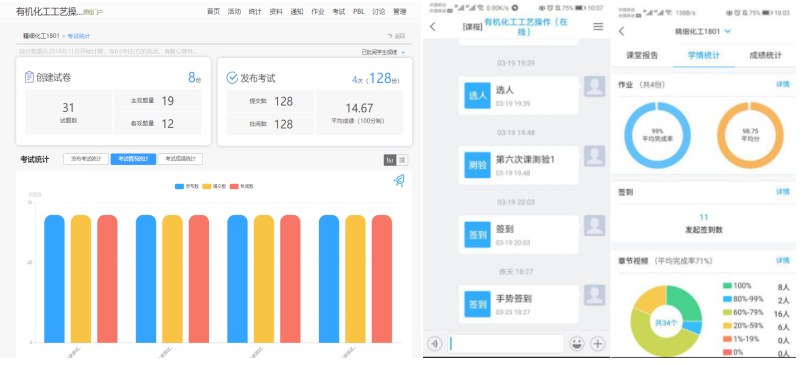The height and width of the screenshot is (365, 806).
Task: Open the 首页 menu in the web top bar
Action: [x=213, y=11]
